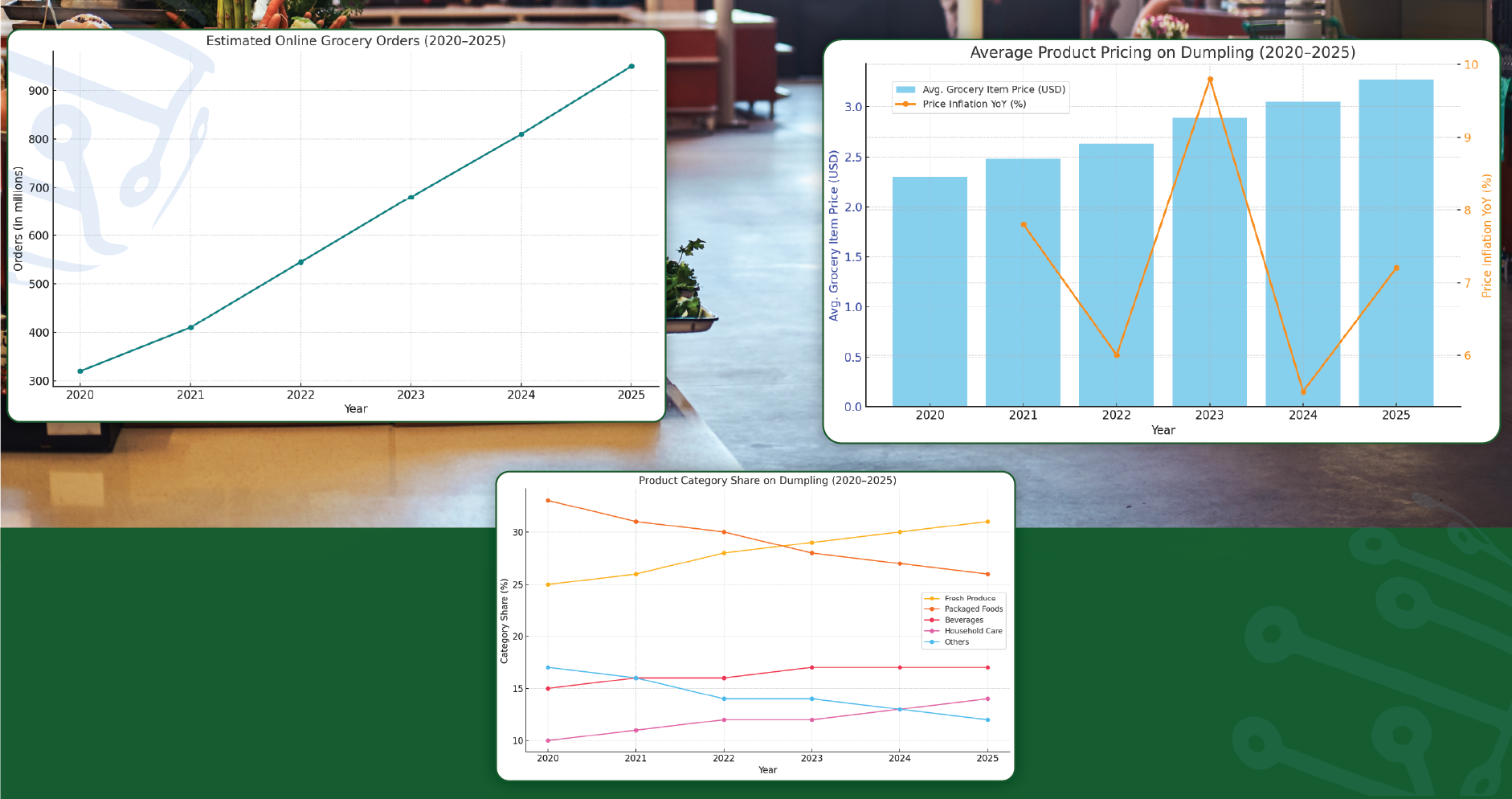Select the 2023 inflation peak marker

[x=1210, y=79]
